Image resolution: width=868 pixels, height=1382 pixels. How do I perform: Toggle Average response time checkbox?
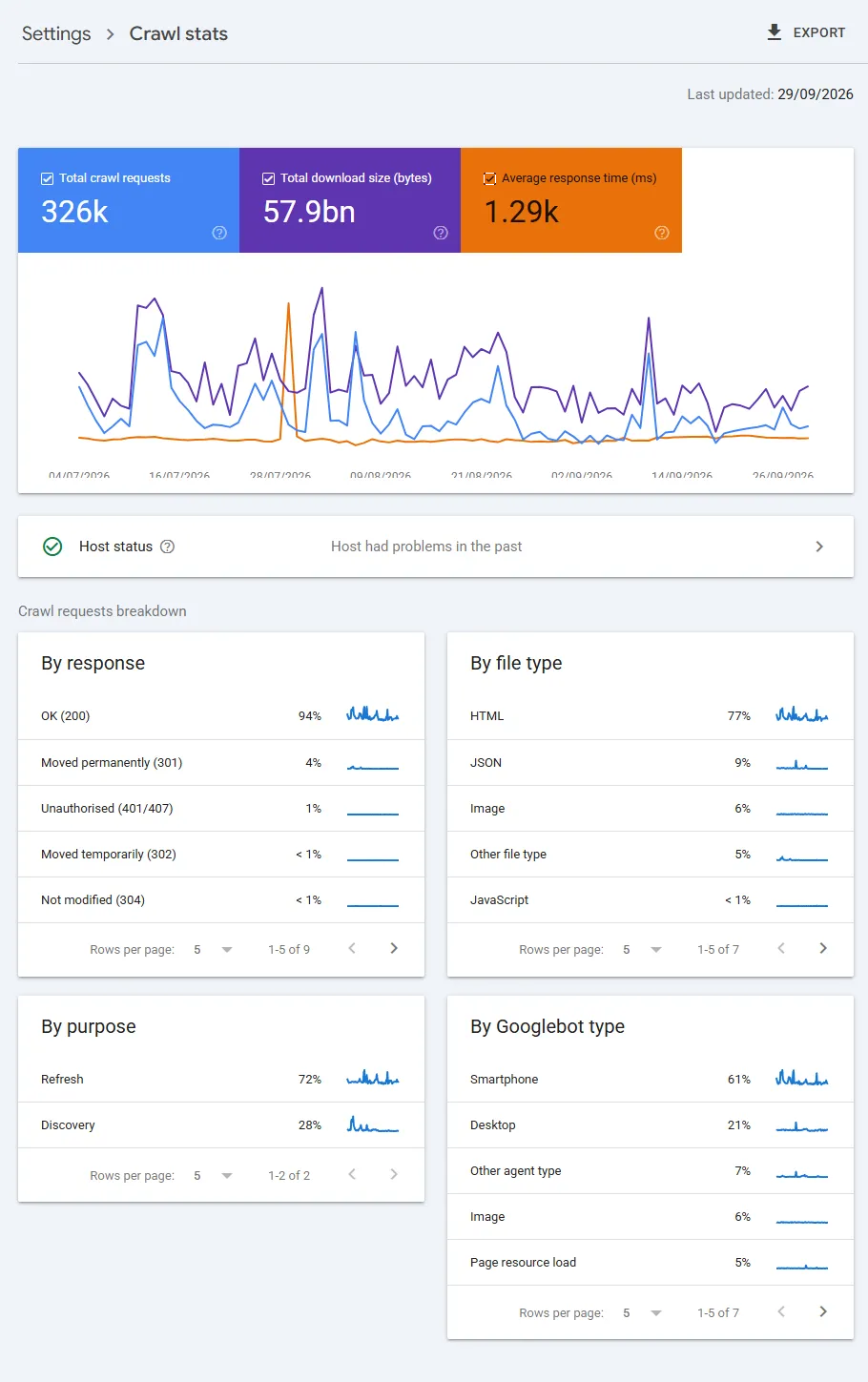pos(489,178)
